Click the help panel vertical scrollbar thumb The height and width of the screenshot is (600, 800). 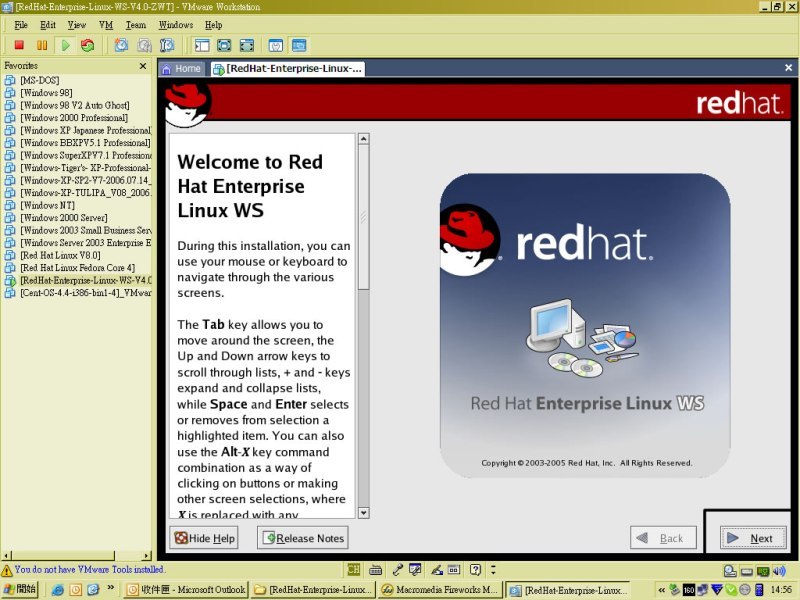tap(363, 217)
